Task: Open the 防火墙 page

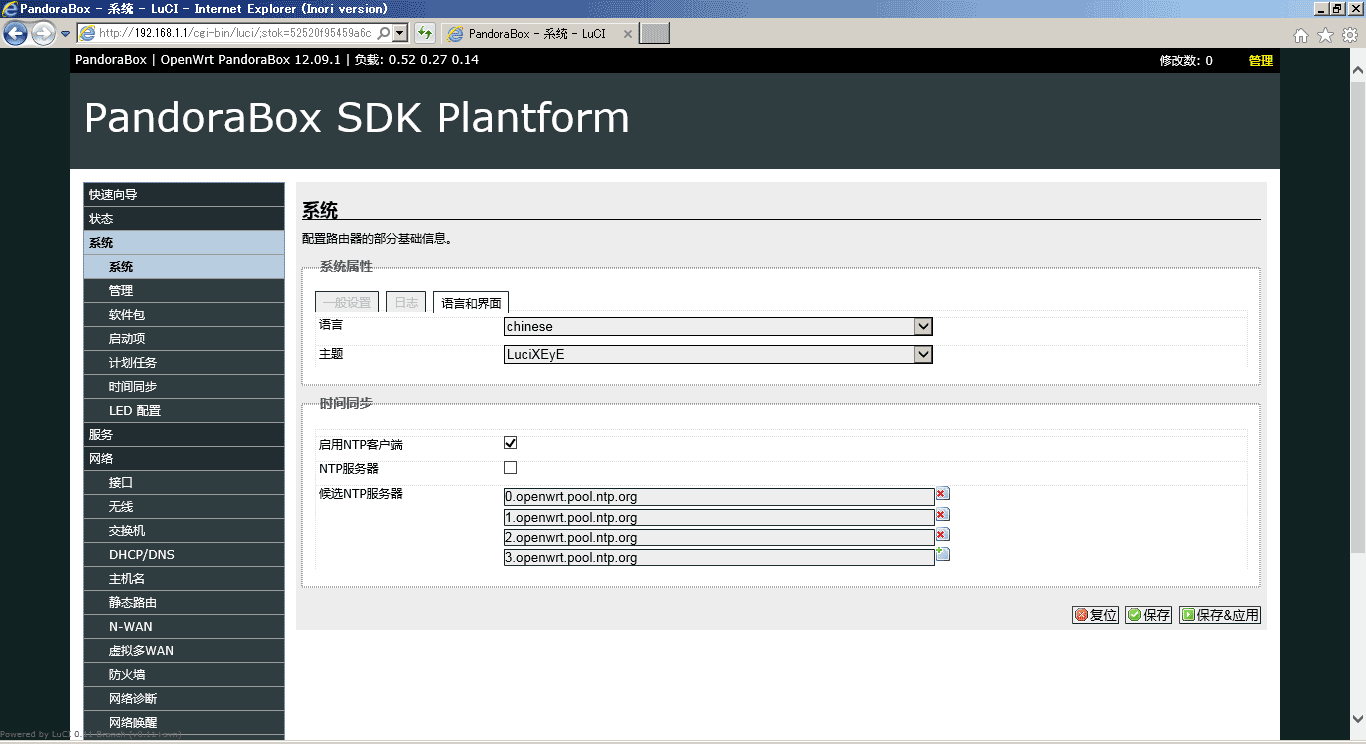Action: tap(184, 674)
